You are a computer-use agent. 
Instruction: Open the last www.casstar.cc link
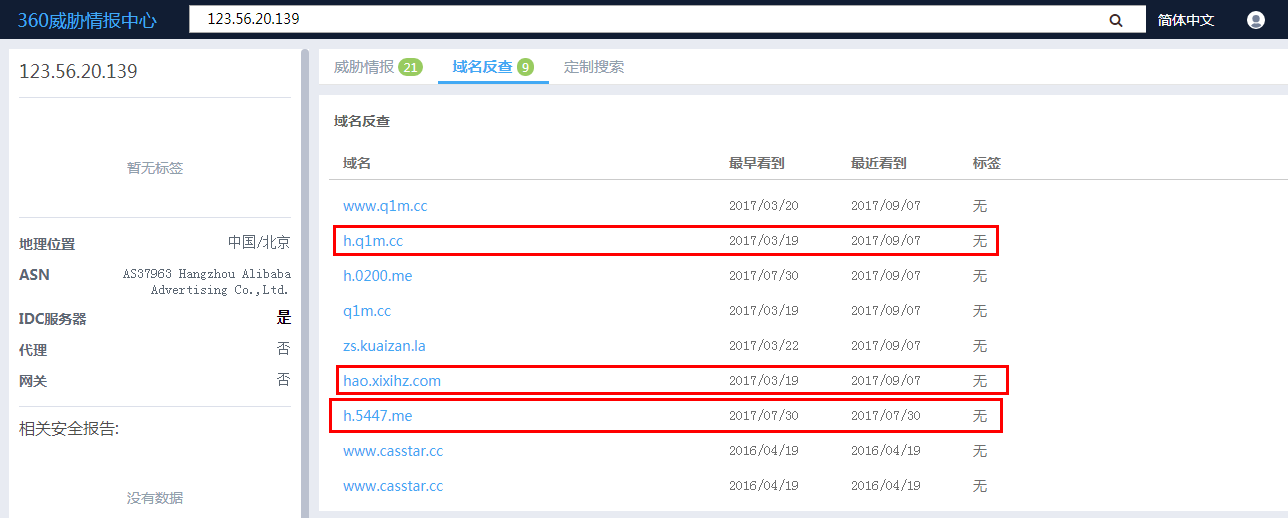click(x=393, y=486)
